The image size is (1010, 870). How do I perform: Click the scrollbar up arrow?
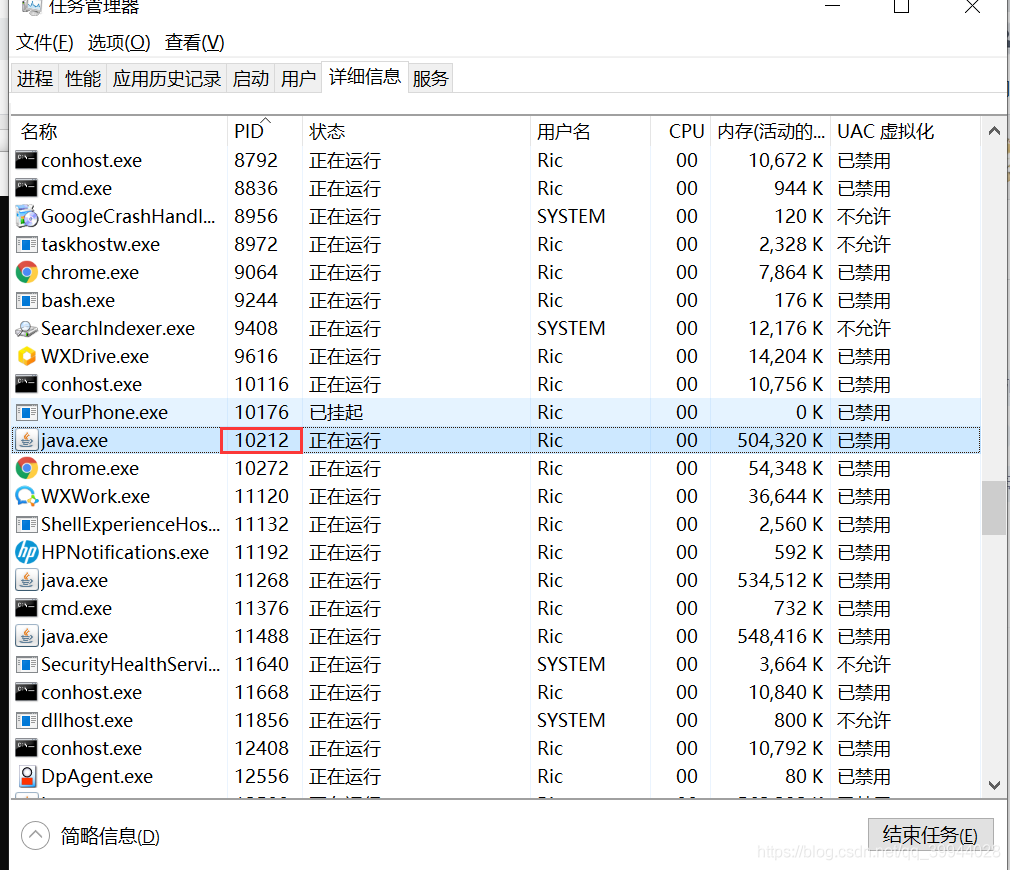click(994, 131)
